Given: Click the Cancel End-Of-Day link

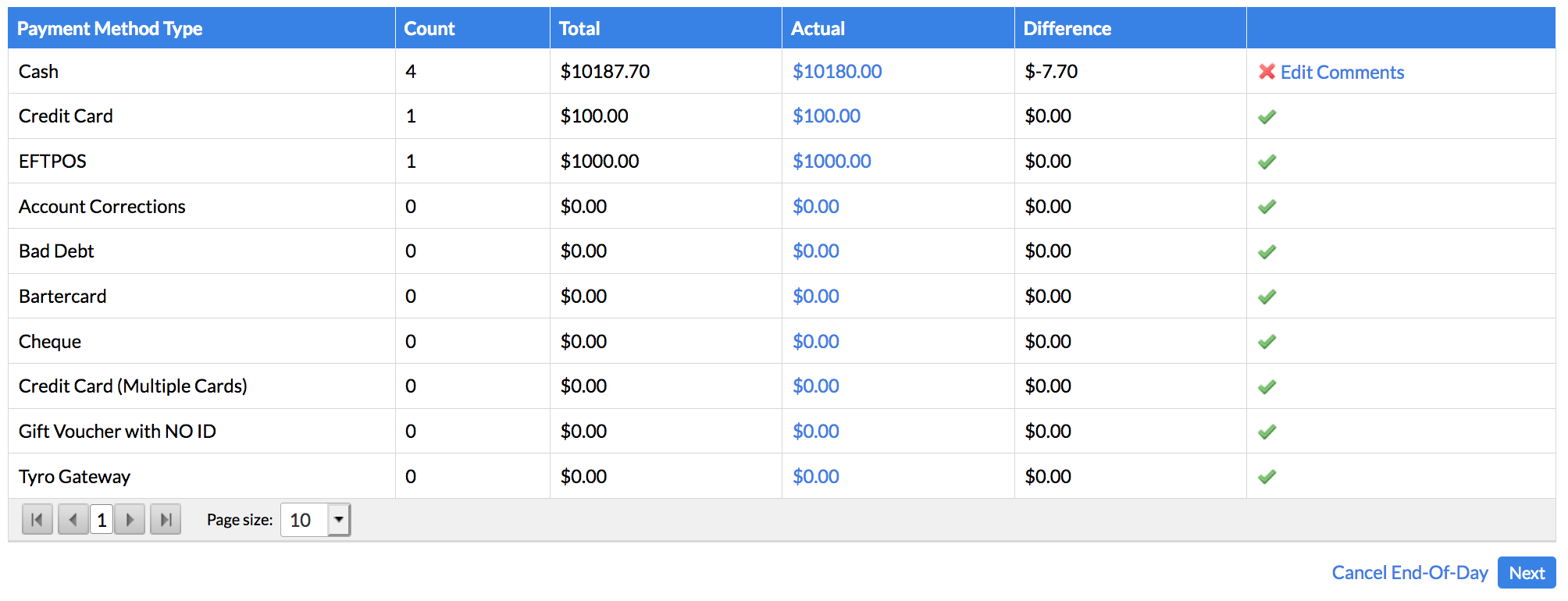Looking at the screenshot, I should pos(1409,573).
